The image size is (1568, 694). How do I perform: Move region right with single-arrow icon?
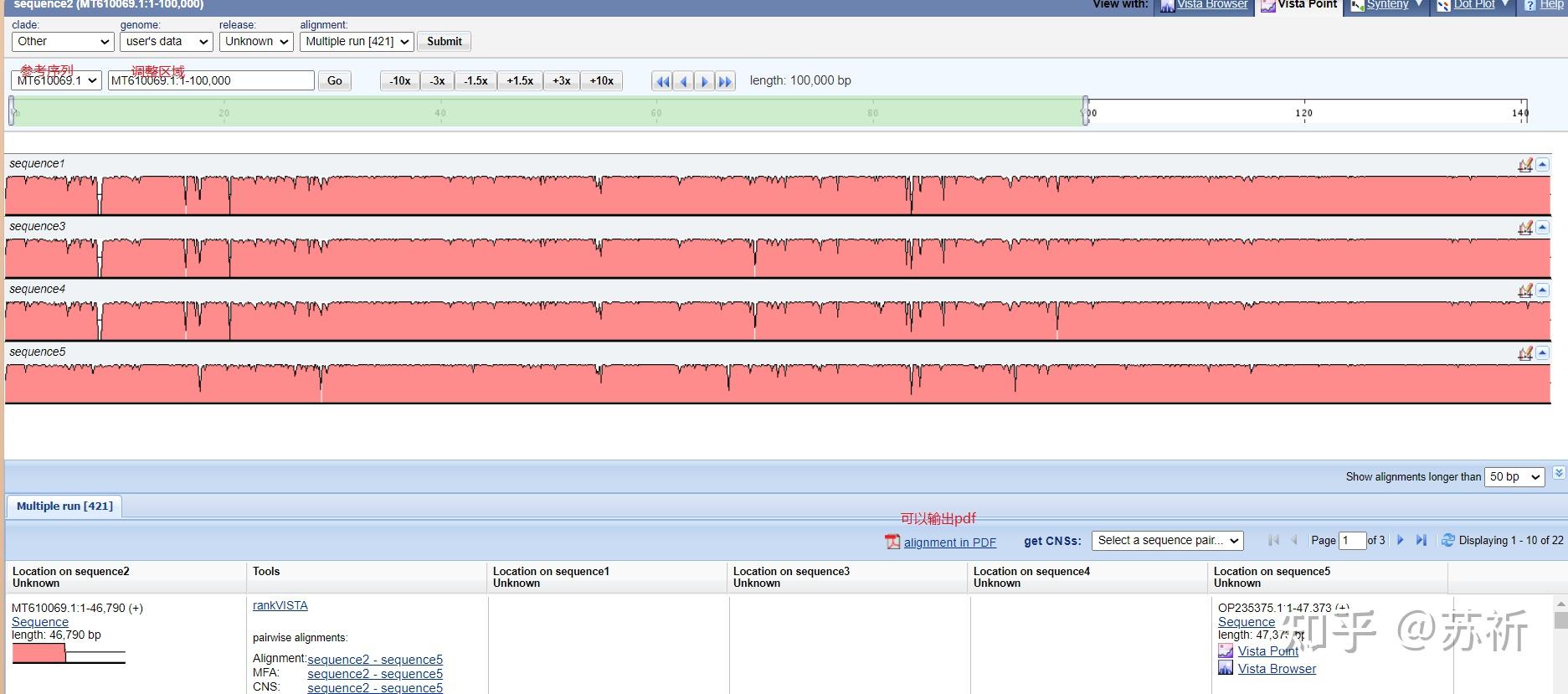click(x=705, y=81)
